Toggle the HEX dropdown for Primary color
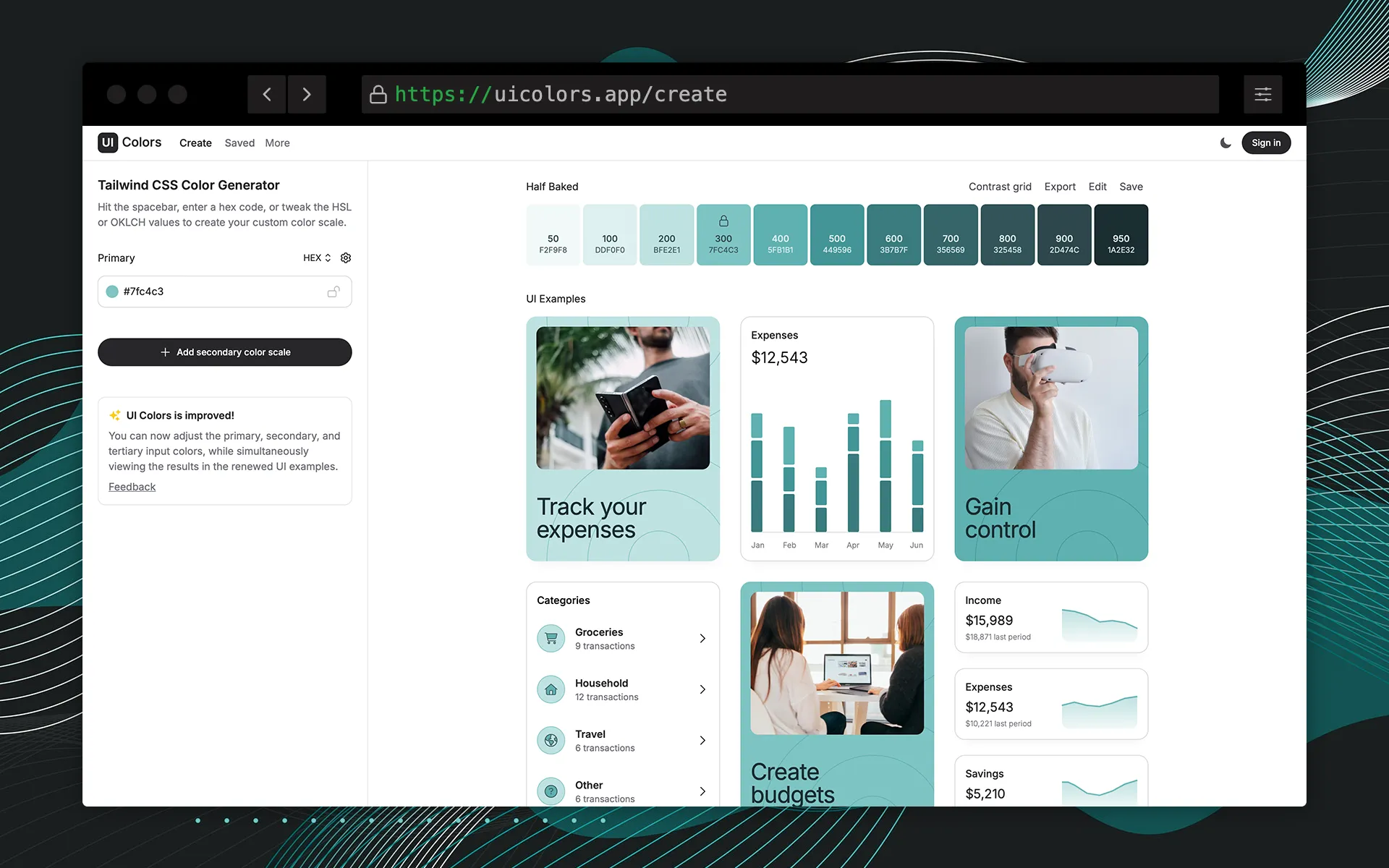This screenshot has width=1389, height=868. (x=316, y=258)
